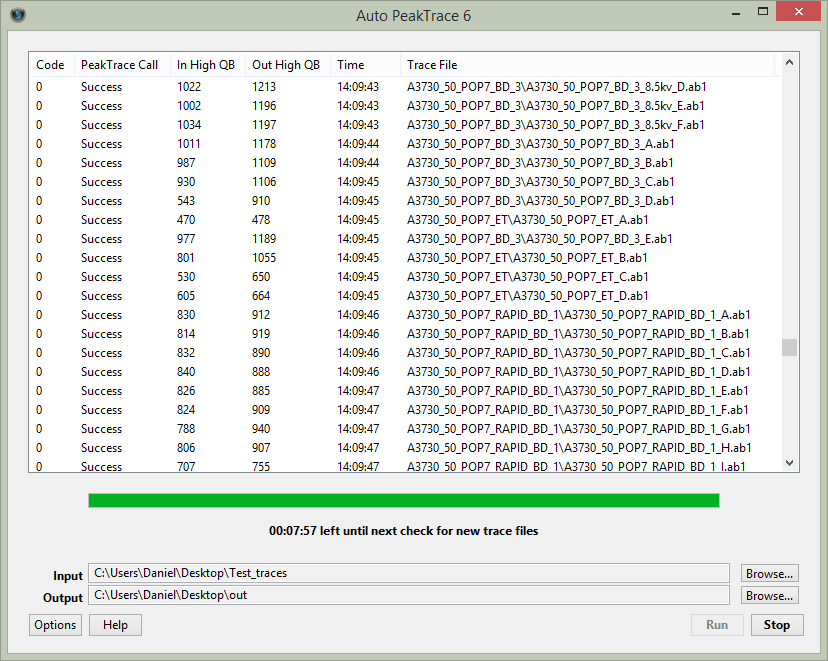The image size is (828, 661).
Task: Select the A3730_50_POP7_RAPID_BD_1_B.ab1 trace file
Action: point(578,334)
